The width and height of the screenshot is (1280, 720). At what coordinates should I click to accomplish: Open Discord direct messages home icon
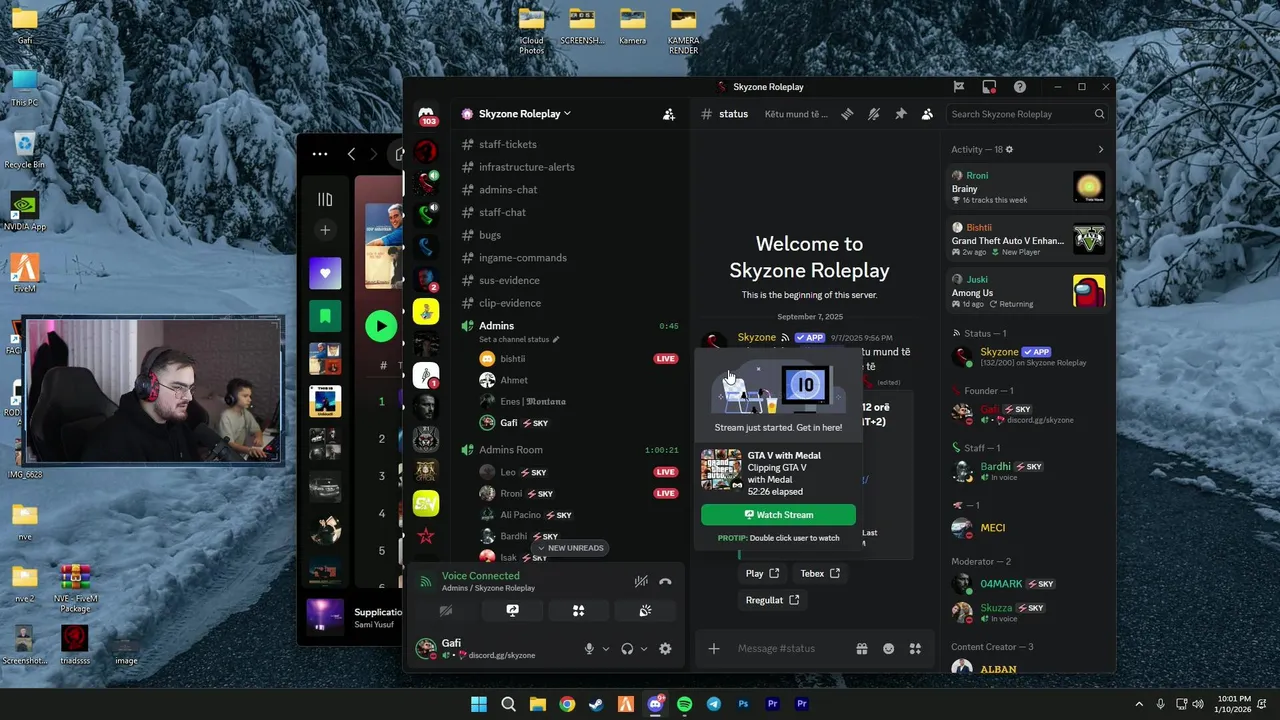(x=426, y=114)
